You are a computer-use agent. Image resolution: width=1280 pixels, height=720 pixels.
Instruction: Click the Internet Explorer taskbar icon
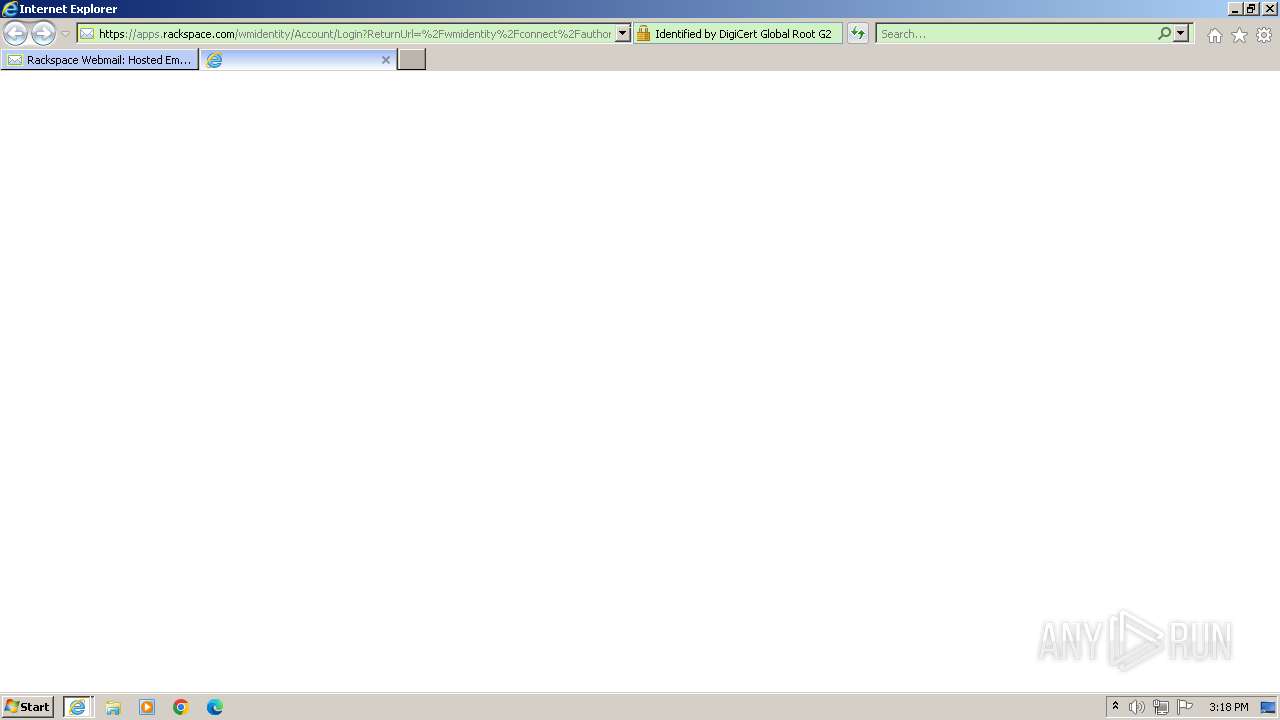[x=78, y=707]
